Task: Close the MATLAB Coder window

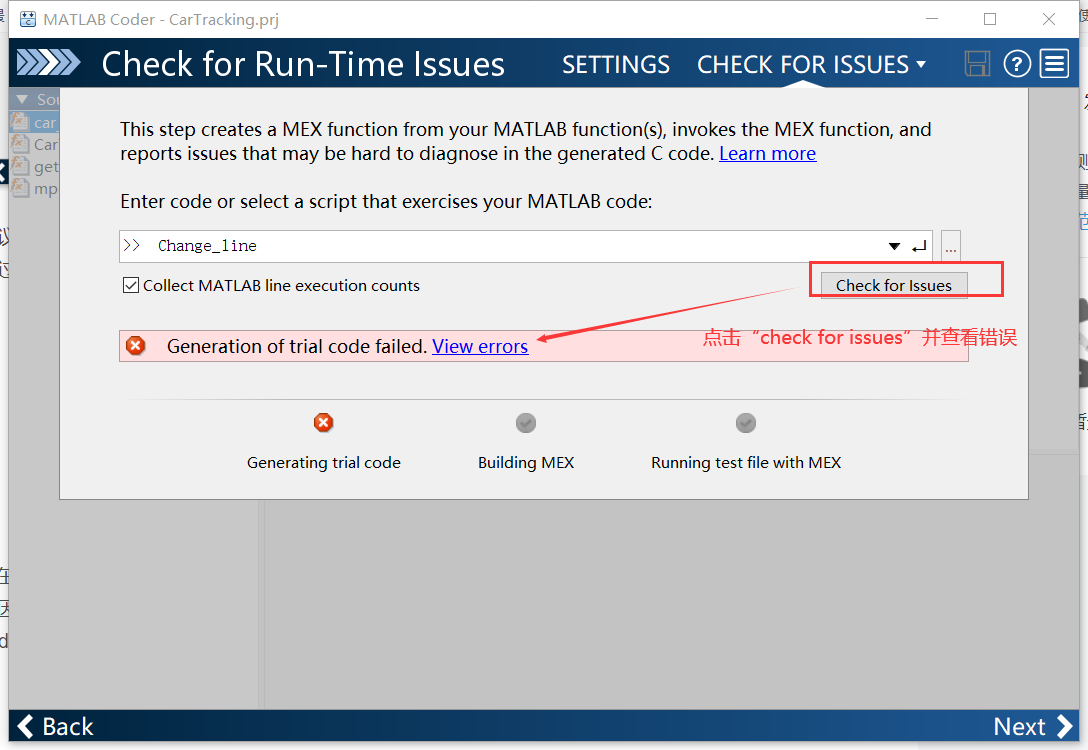Action: pos(1048,19)
